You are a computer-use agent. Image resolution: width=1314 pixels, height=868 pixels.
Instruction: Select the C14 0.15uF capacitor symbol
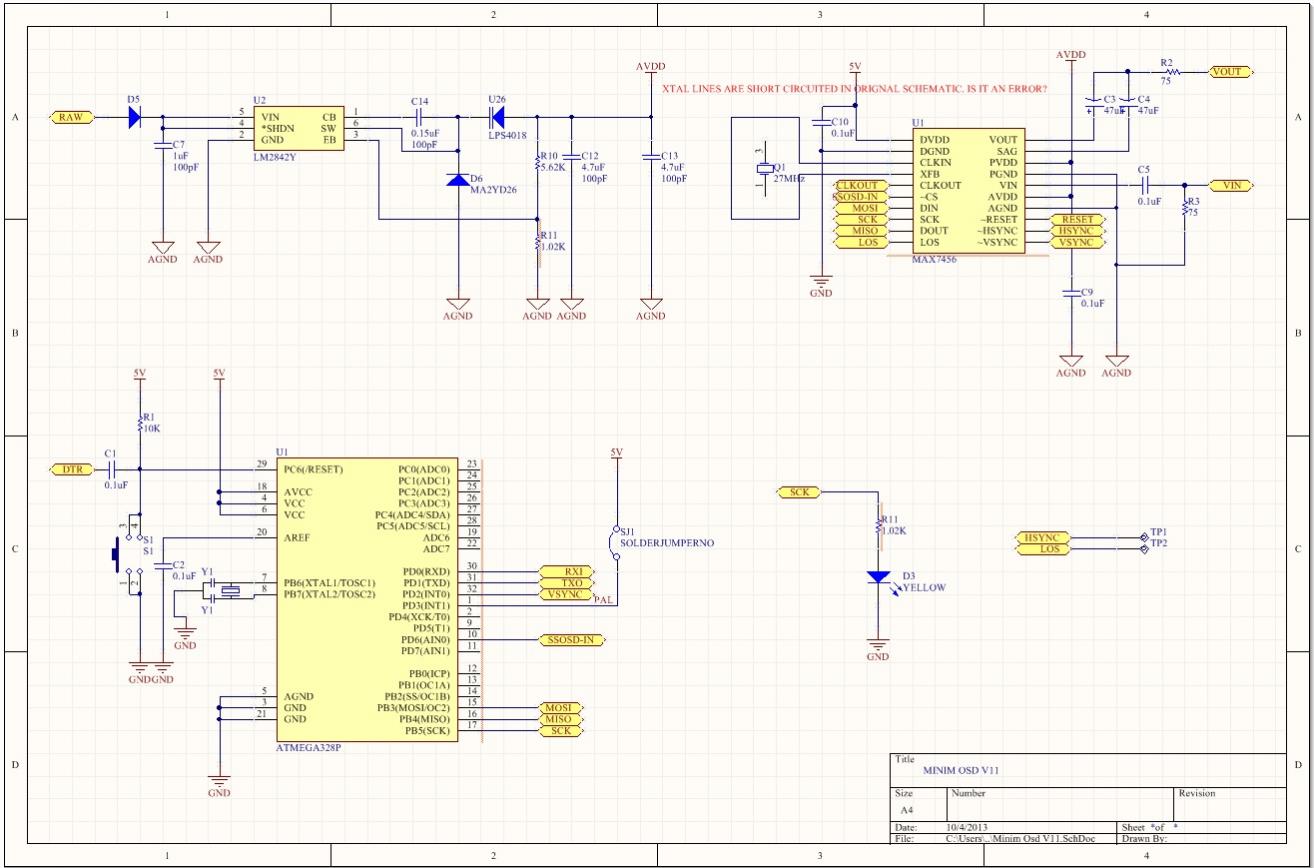tap(420, 117)
